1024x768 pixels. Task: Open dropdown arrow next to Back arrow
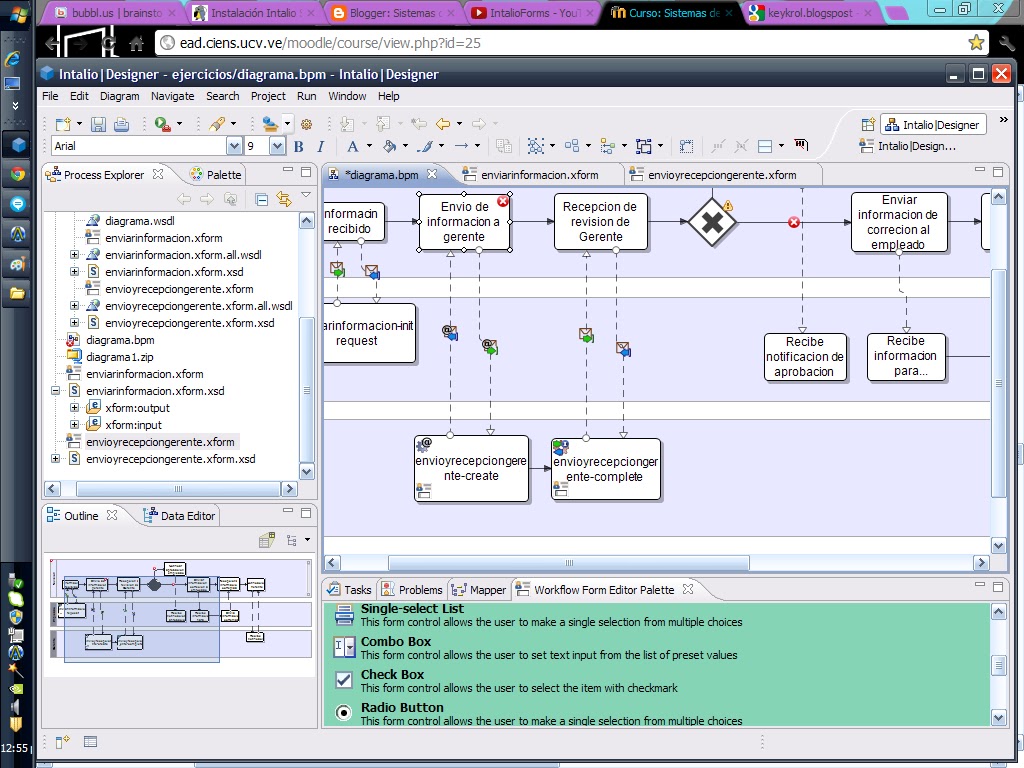(x=459, y=123)
